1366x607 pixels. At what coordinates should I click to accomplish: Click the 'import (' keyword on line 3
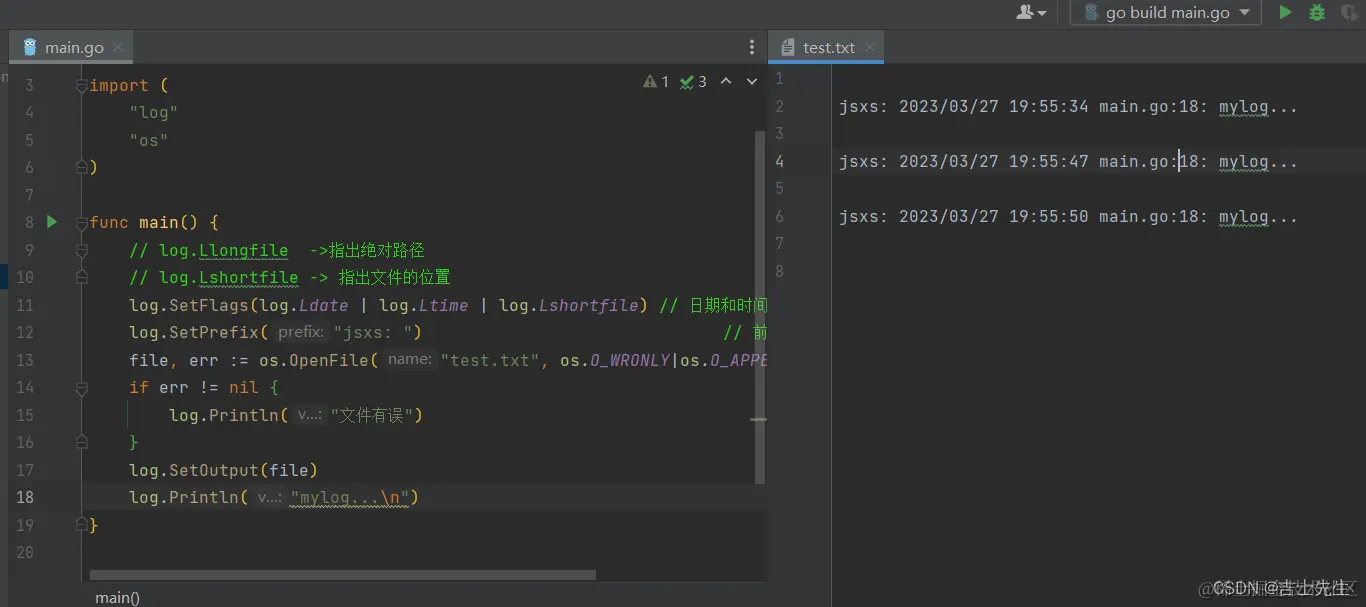[x=129, y=86]
